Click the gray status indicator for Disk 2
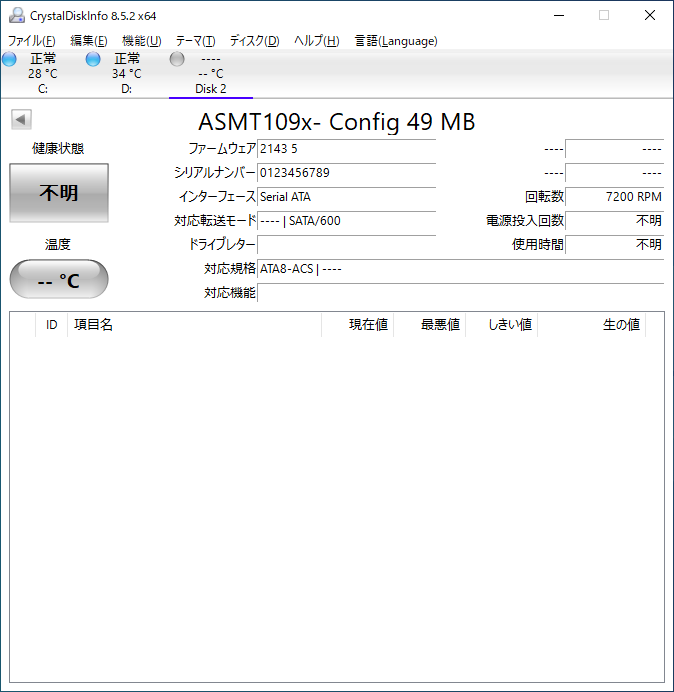The height and width of the screenshot is (692, 674). (177, 59)
